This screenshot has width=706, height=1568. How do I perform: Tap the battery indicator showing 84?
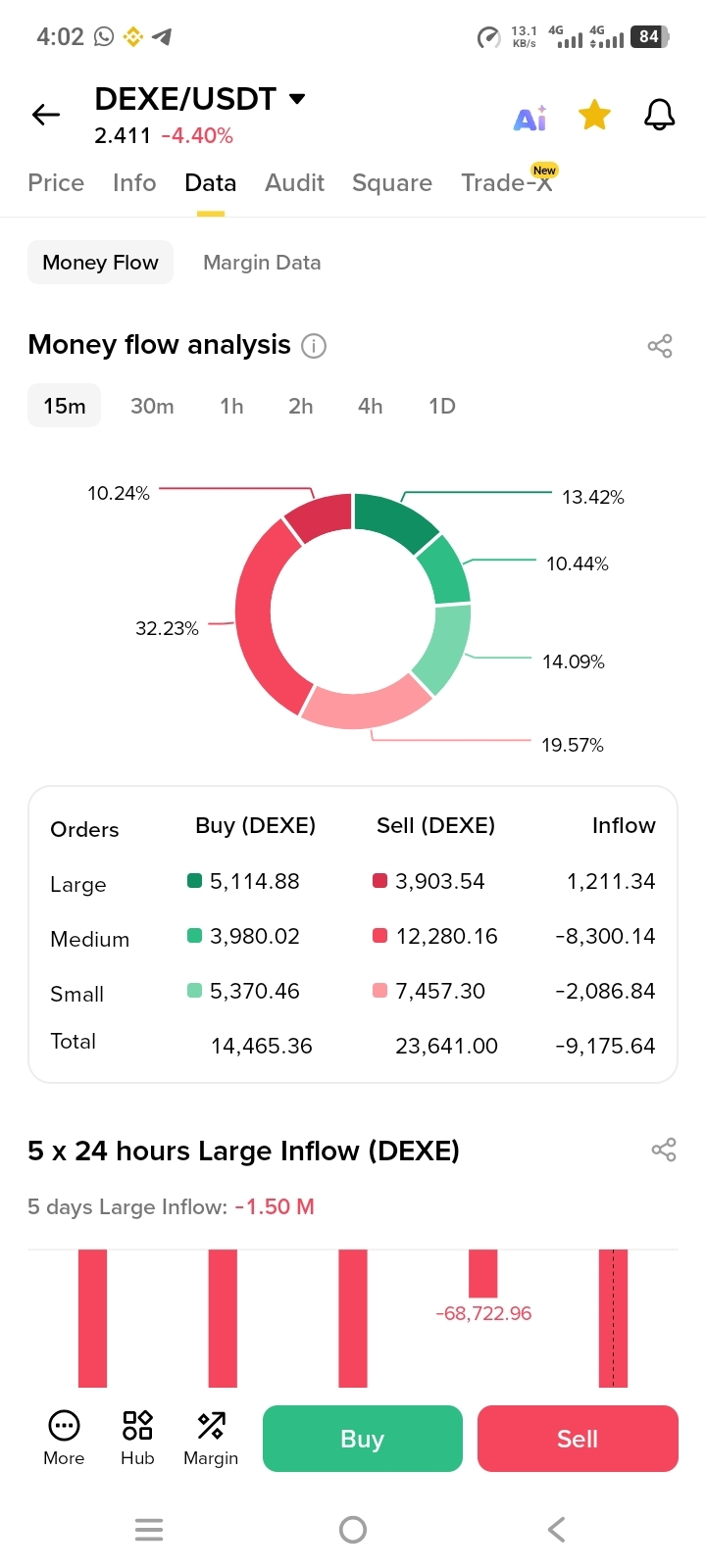tap(650, 37)
